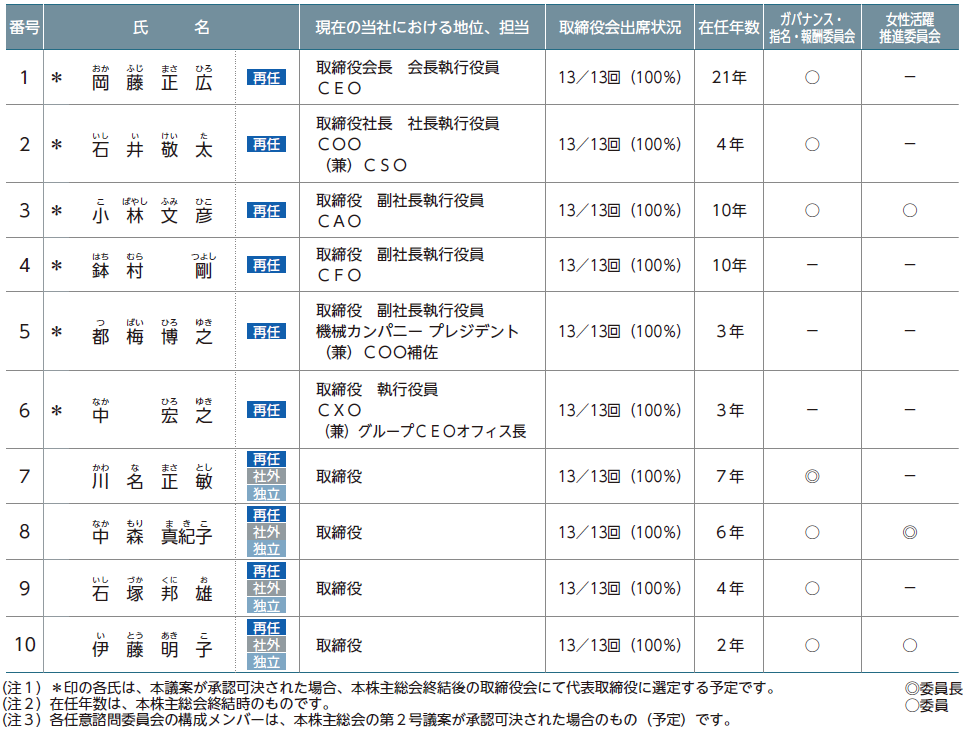Select the ガバナンス・指名・報酬委員会 header
The height and width of the screenshot is (734, 969).
(x=811, y=27)
